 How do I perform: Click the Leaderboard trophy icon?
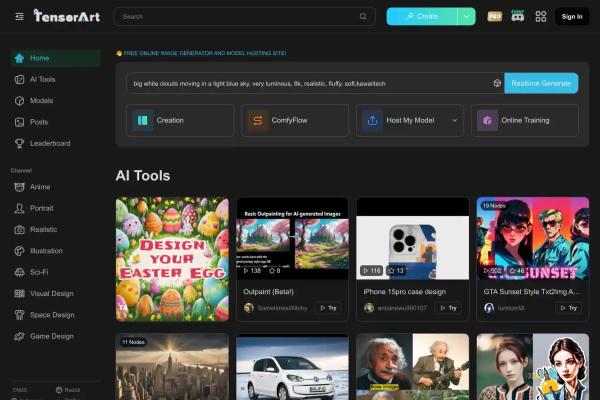point(19,143)
